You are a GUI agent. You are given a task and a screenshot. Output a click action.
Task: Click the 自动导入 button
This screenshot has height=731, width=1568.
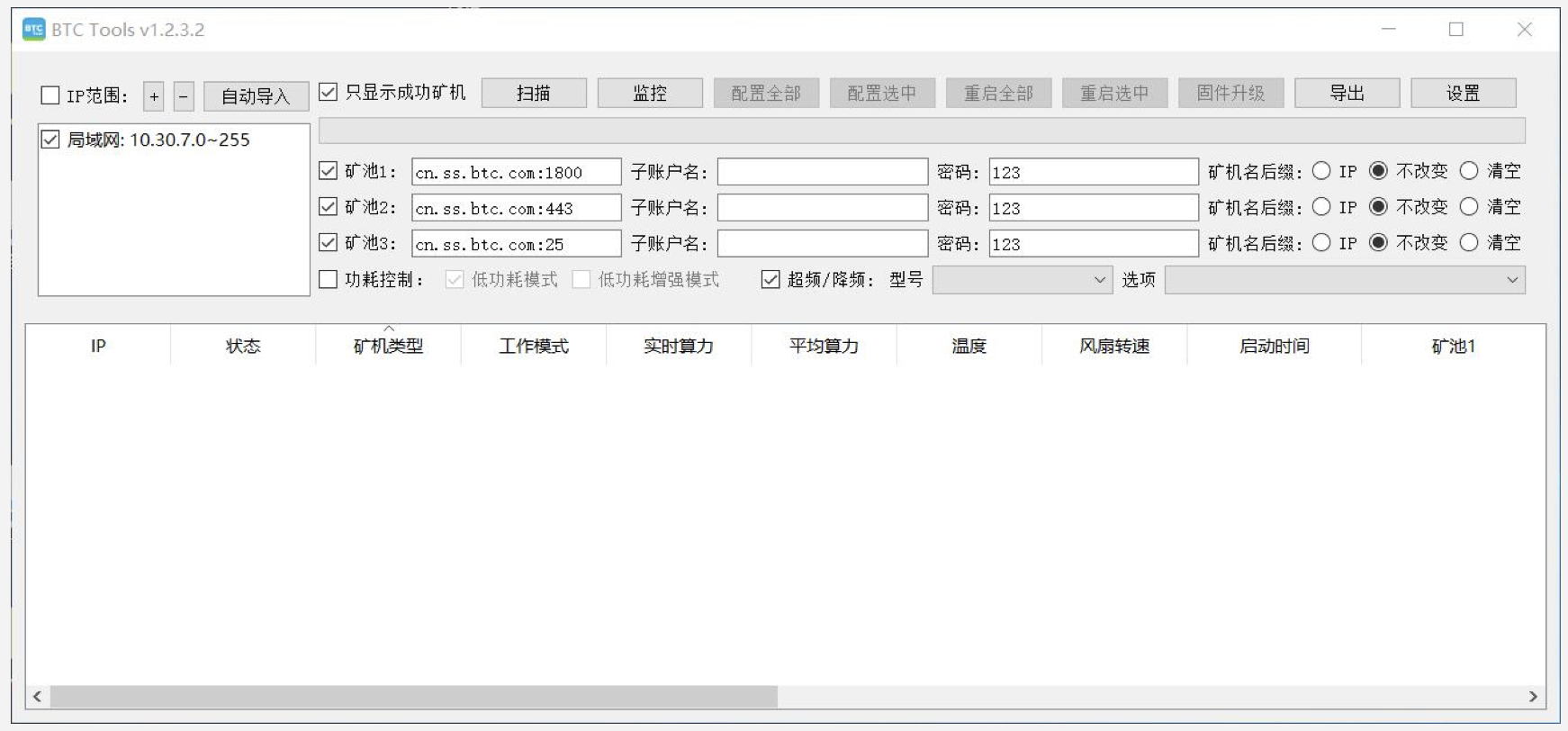(256, 96)
